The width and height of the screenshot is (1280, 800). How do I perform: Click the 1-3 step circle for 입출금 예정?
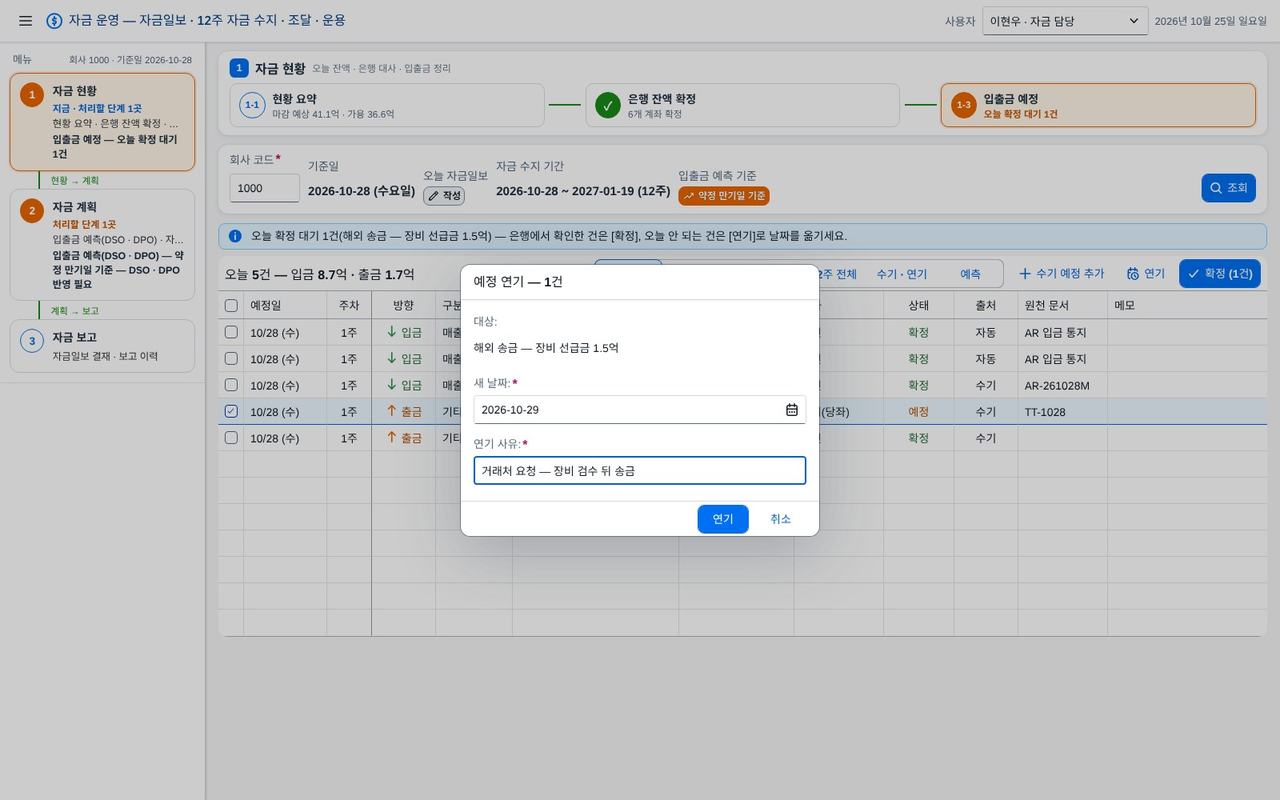pos(964,105)
